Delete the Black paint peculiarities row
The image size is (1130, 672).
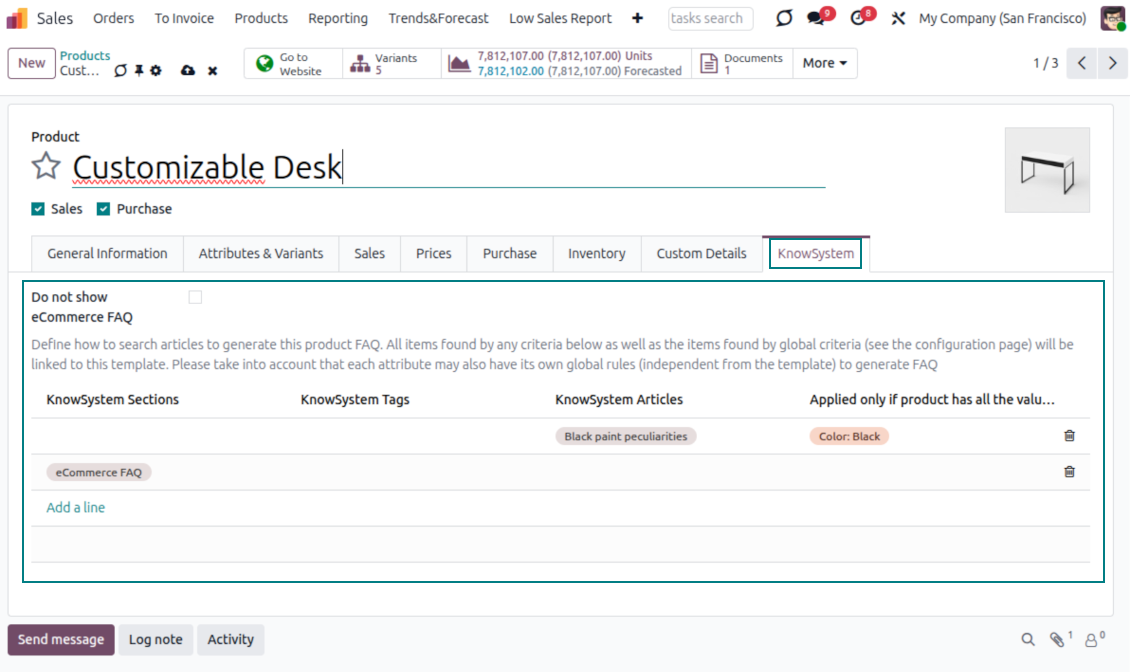(1069, 436)
